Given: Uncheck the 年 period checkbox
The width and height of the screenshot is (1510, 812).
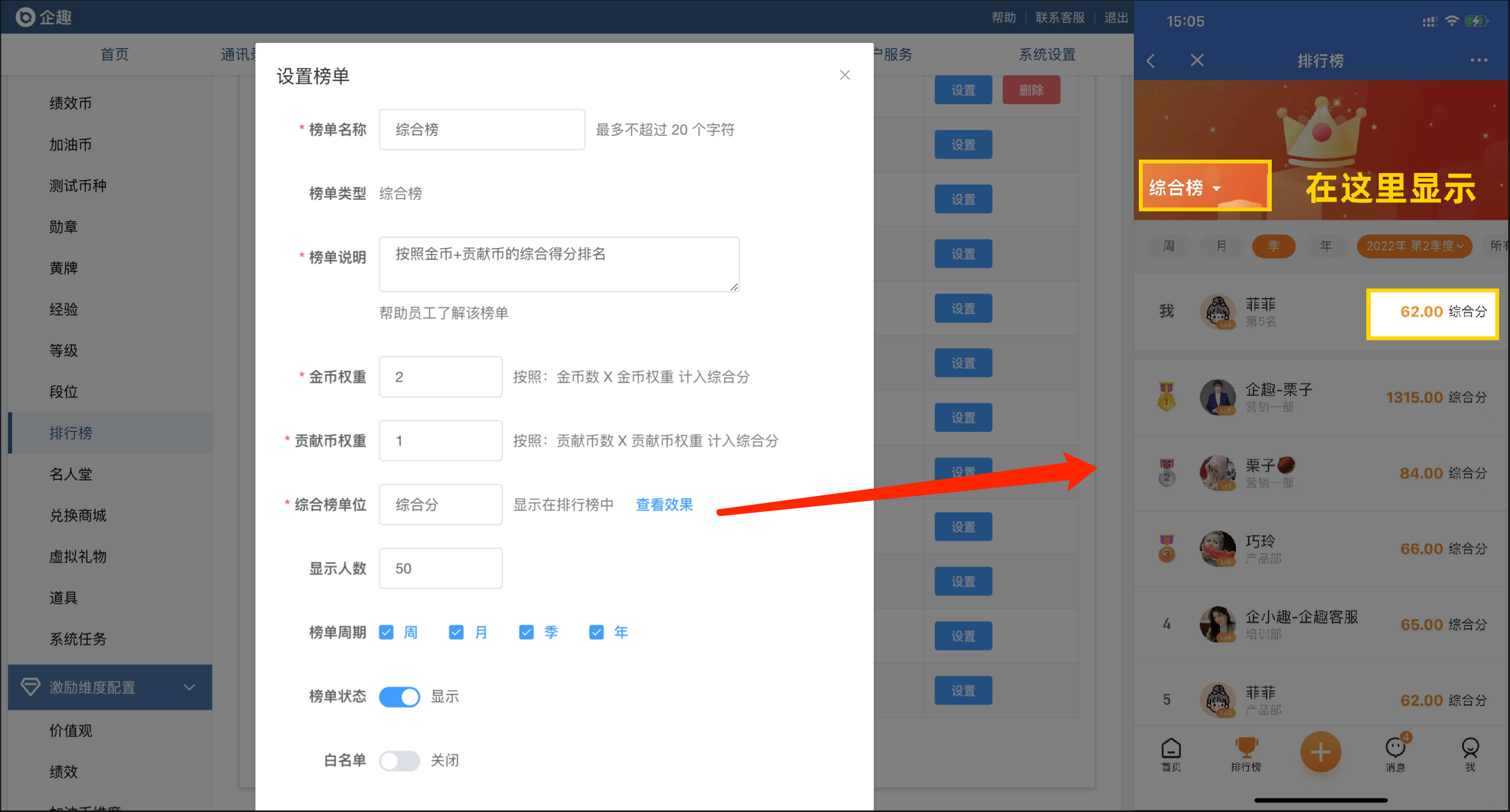Looking at the screenshot, I should [x=597, y=632].
